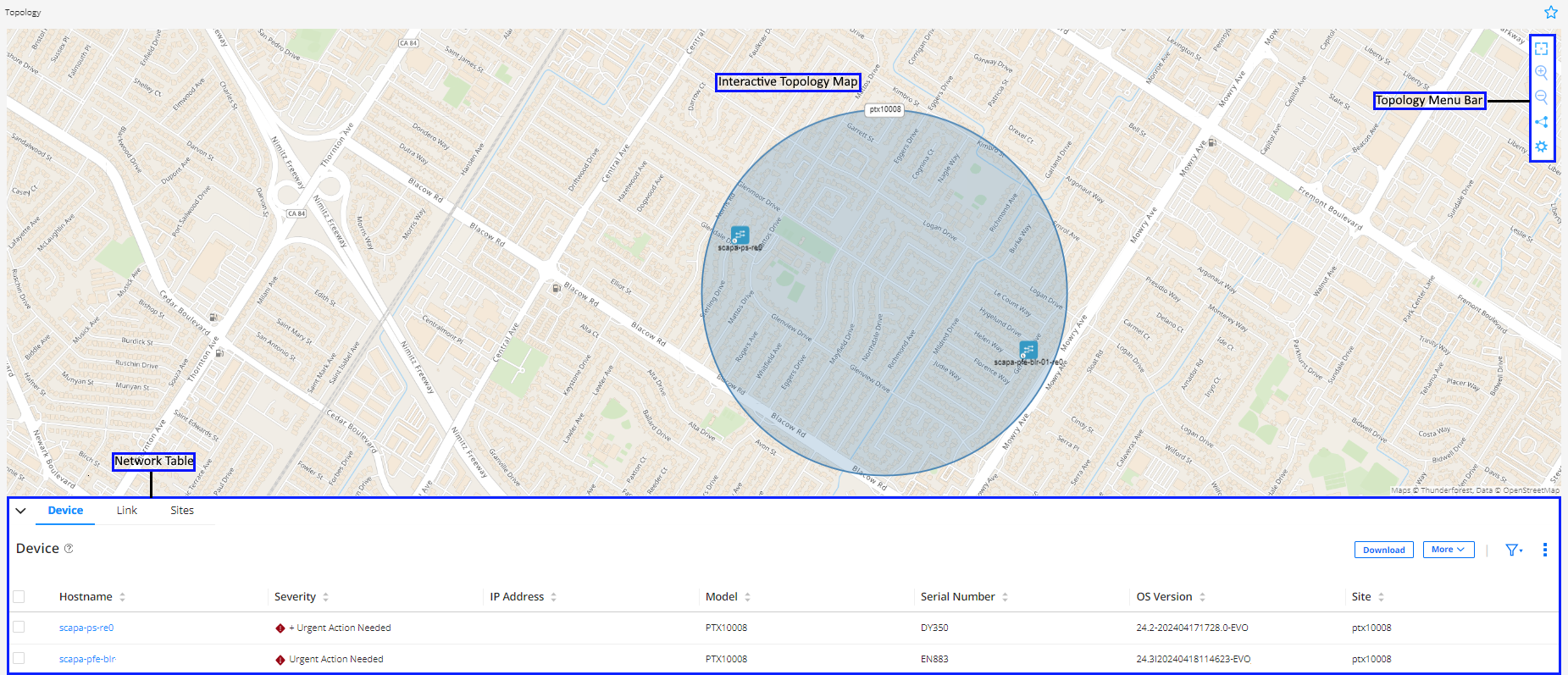Sort by Hostname column arrows

click(122, 597)
